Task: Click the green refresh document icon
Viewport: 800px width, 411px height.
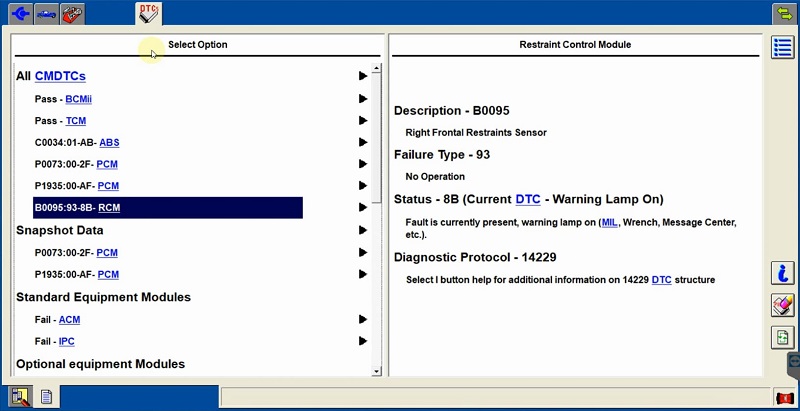Action: point(783,338)
